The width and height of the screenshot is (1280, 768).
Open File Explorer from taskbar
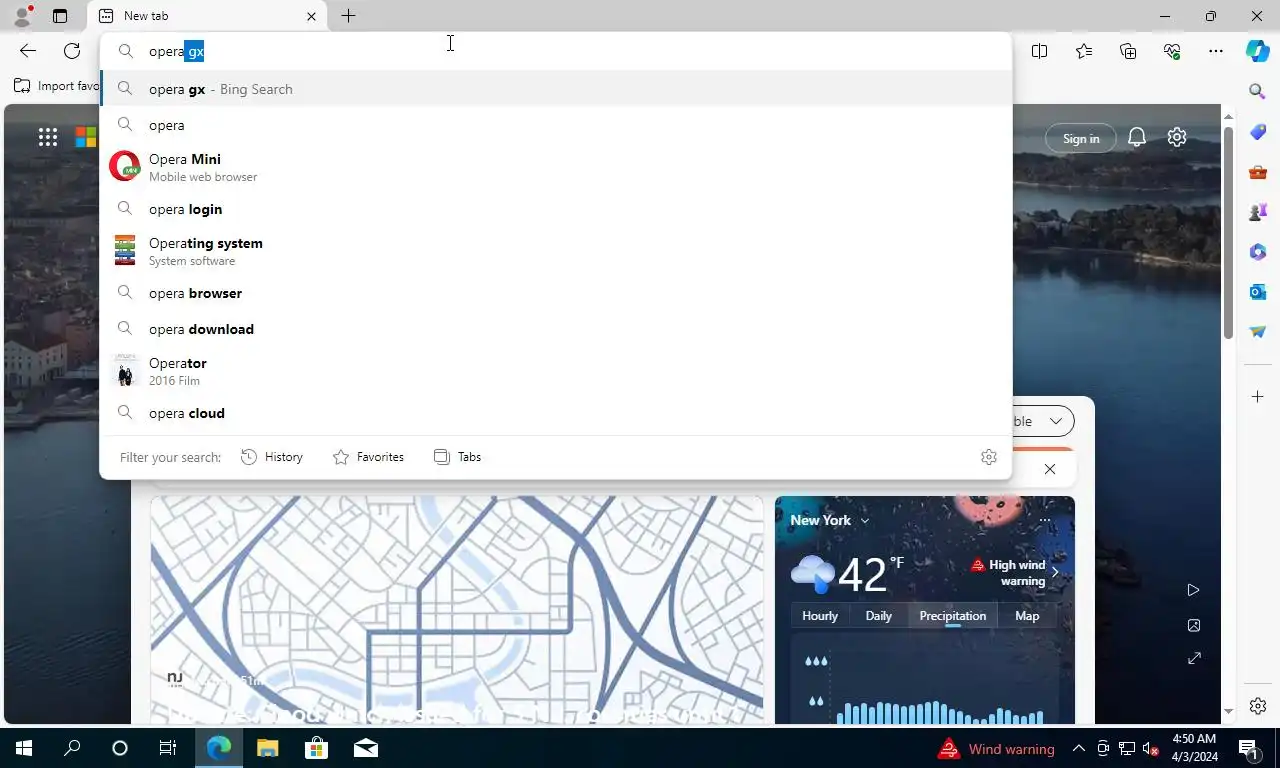pos(268,748)
